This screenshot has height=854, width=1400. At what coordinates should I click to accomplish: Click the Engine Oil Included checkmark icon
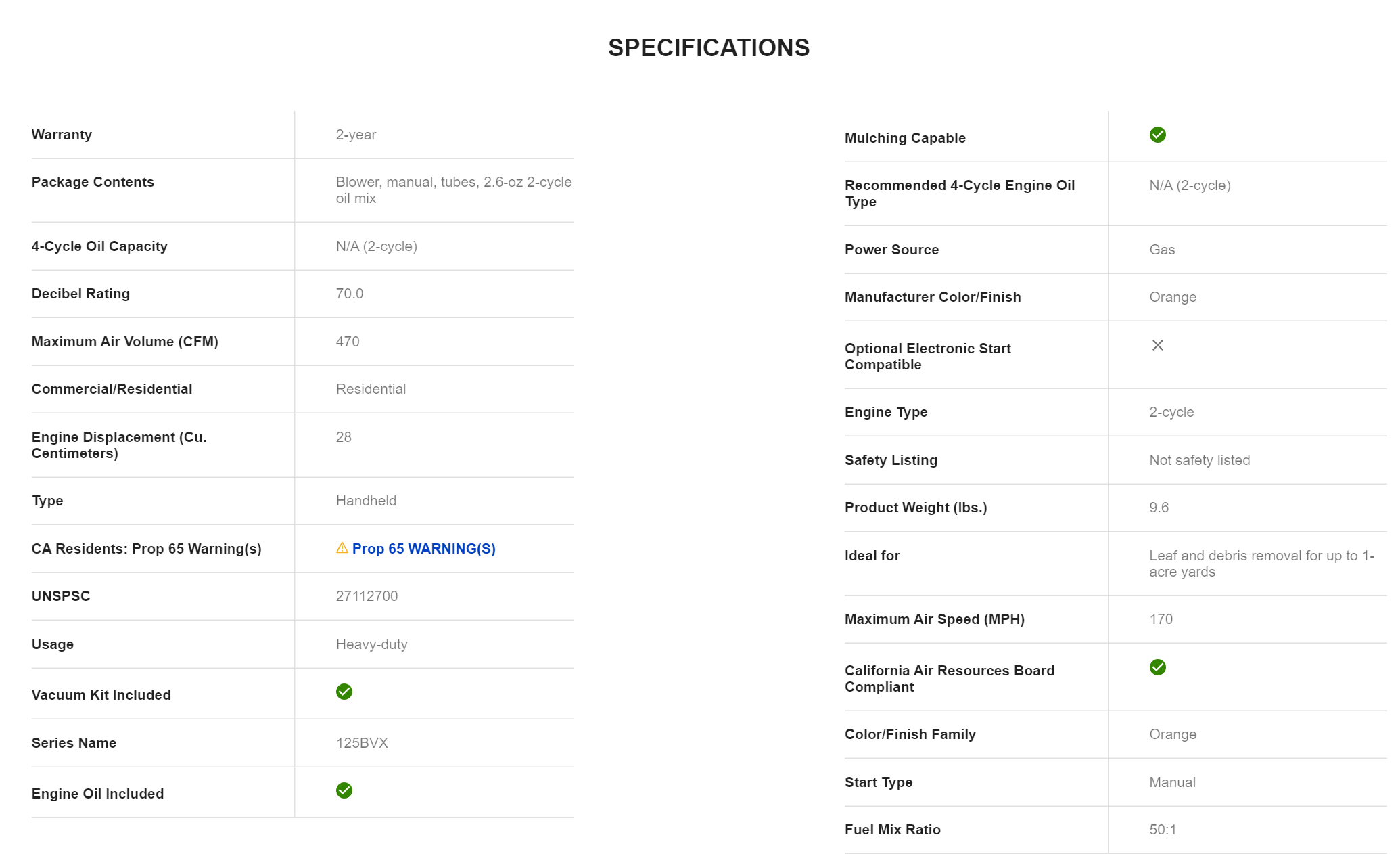(x=344, y=790)
